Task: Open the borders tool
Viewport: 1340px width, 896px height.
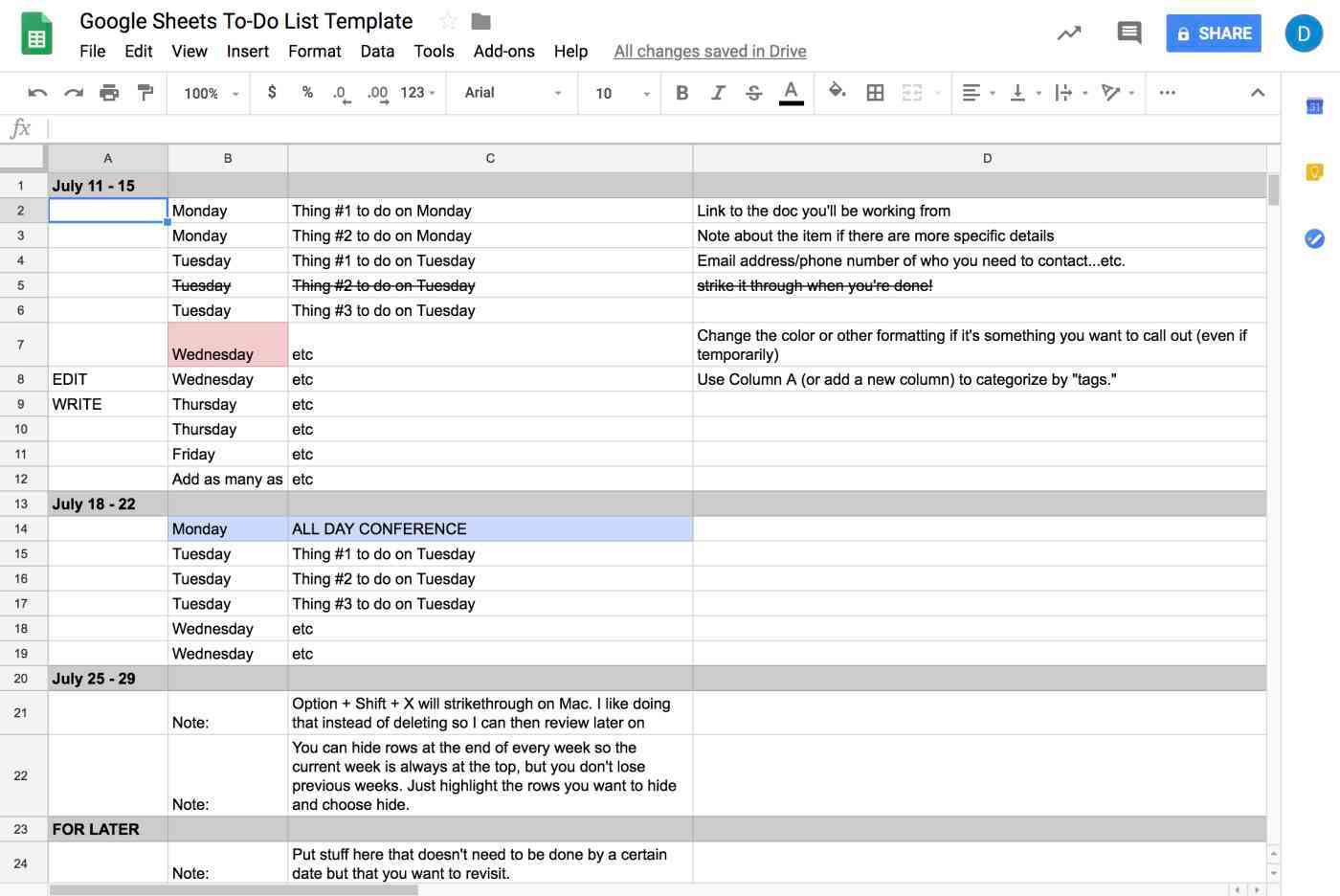Action: pyautogui.click(x=875, y=93)
